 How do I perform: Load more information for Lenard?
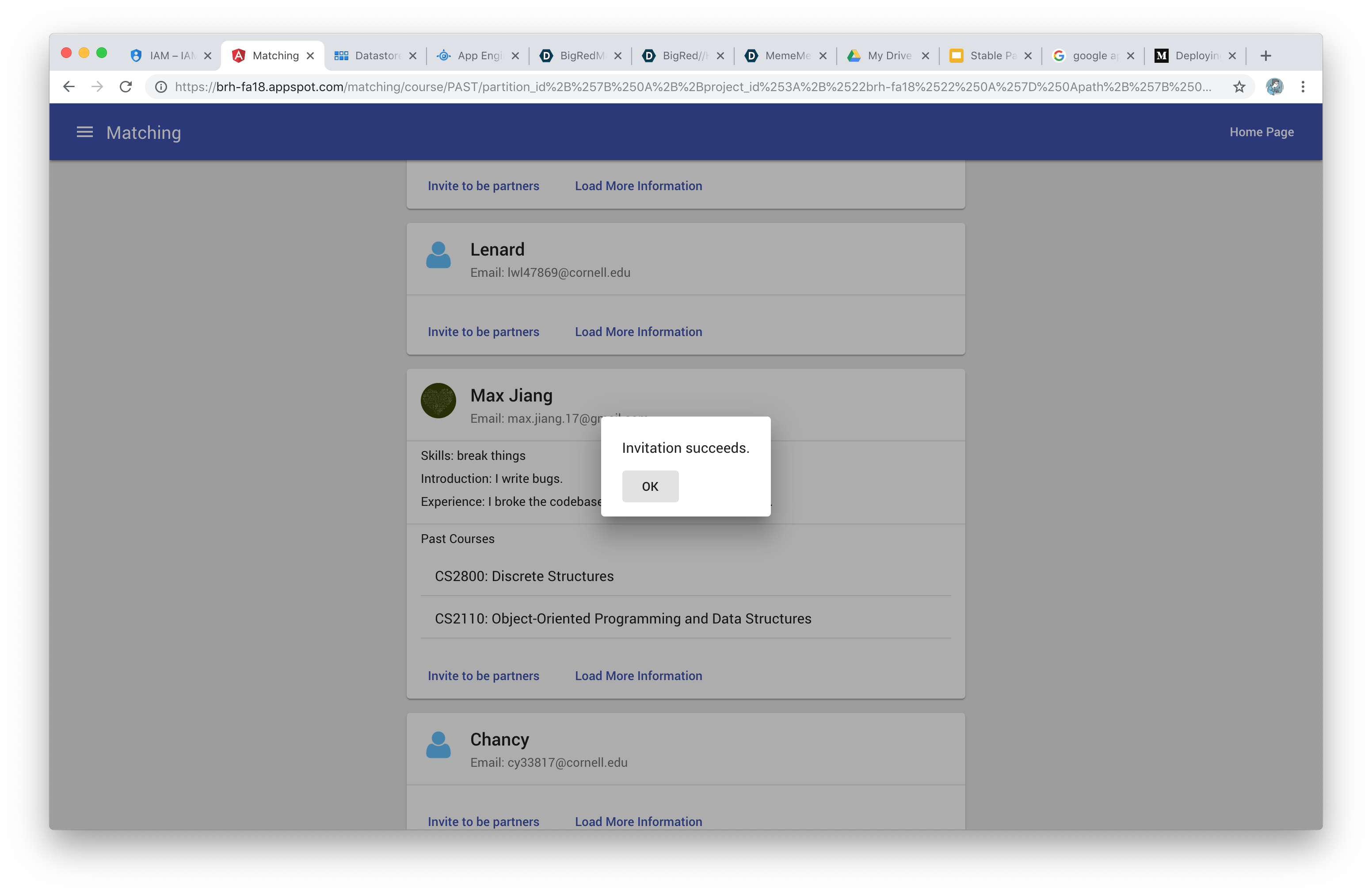point(638,332)
